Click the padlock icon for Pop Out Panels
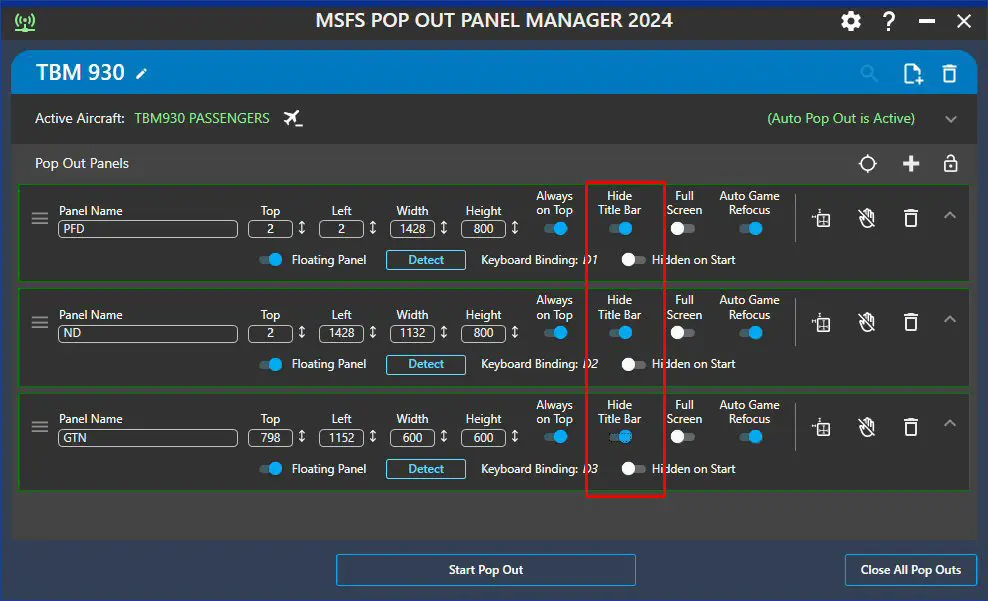 pyautogui.click(x=950, y=164)
